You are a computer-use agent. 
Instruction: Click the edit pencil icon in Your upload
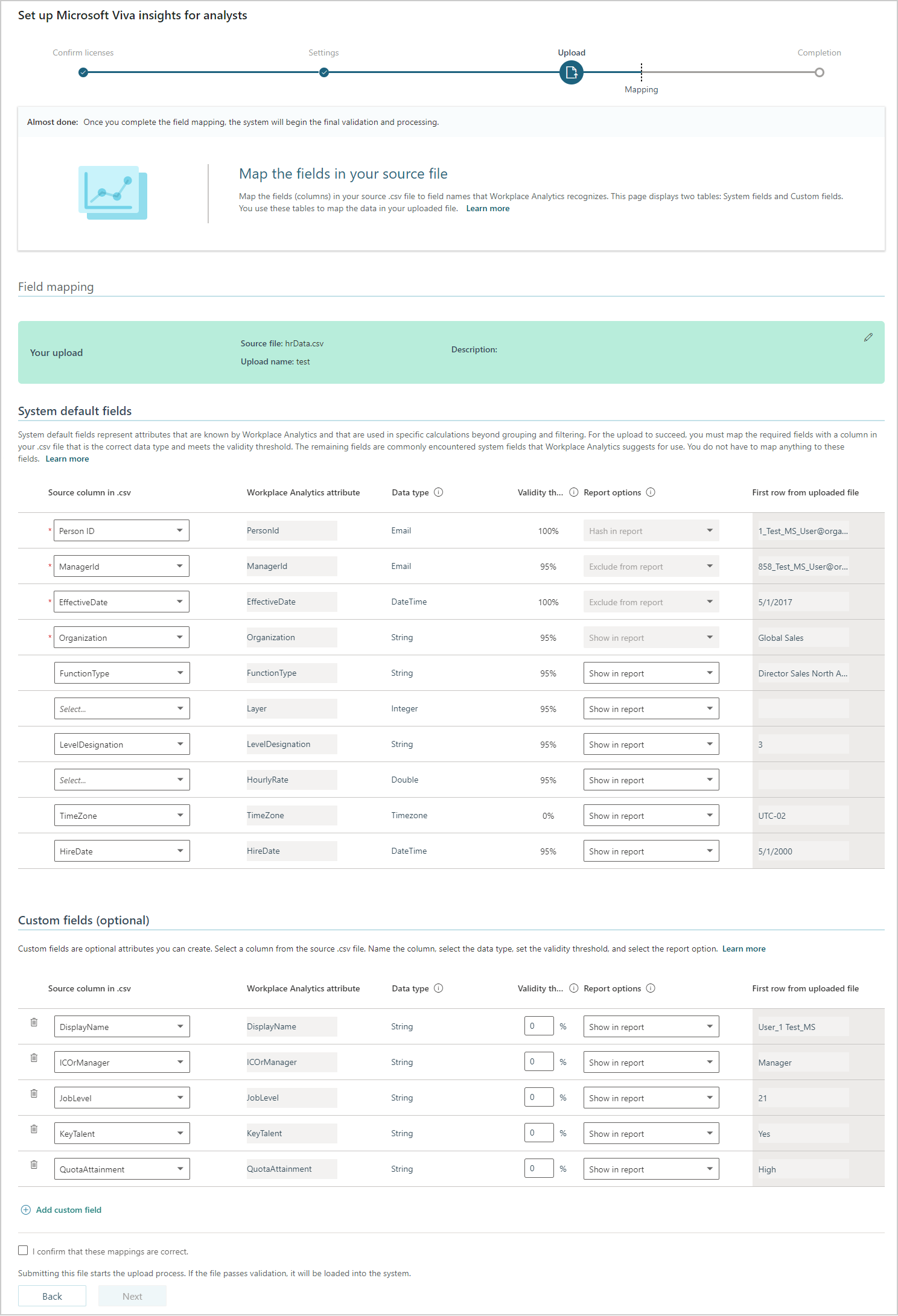click(x=868, y=337)
